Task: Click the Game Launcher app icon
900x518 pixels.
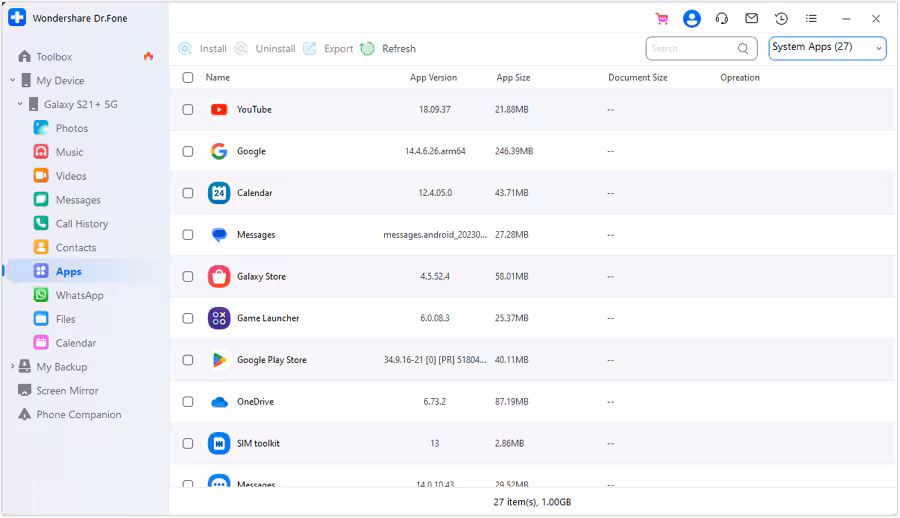Action: click(x=219, y=318)
